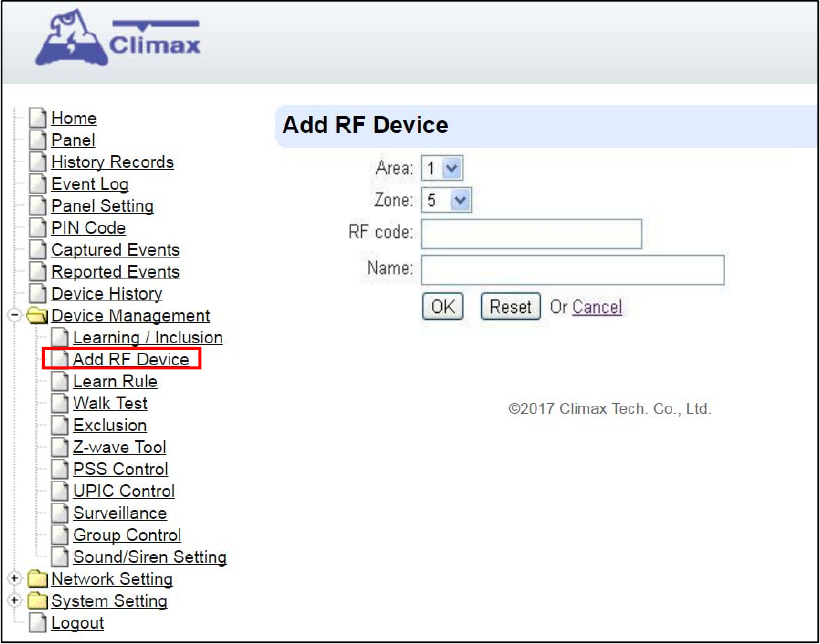Focus the RF code input field
The width and height of the screenshot is (820, 644).
pyautogui.click(x=531, y=234)
